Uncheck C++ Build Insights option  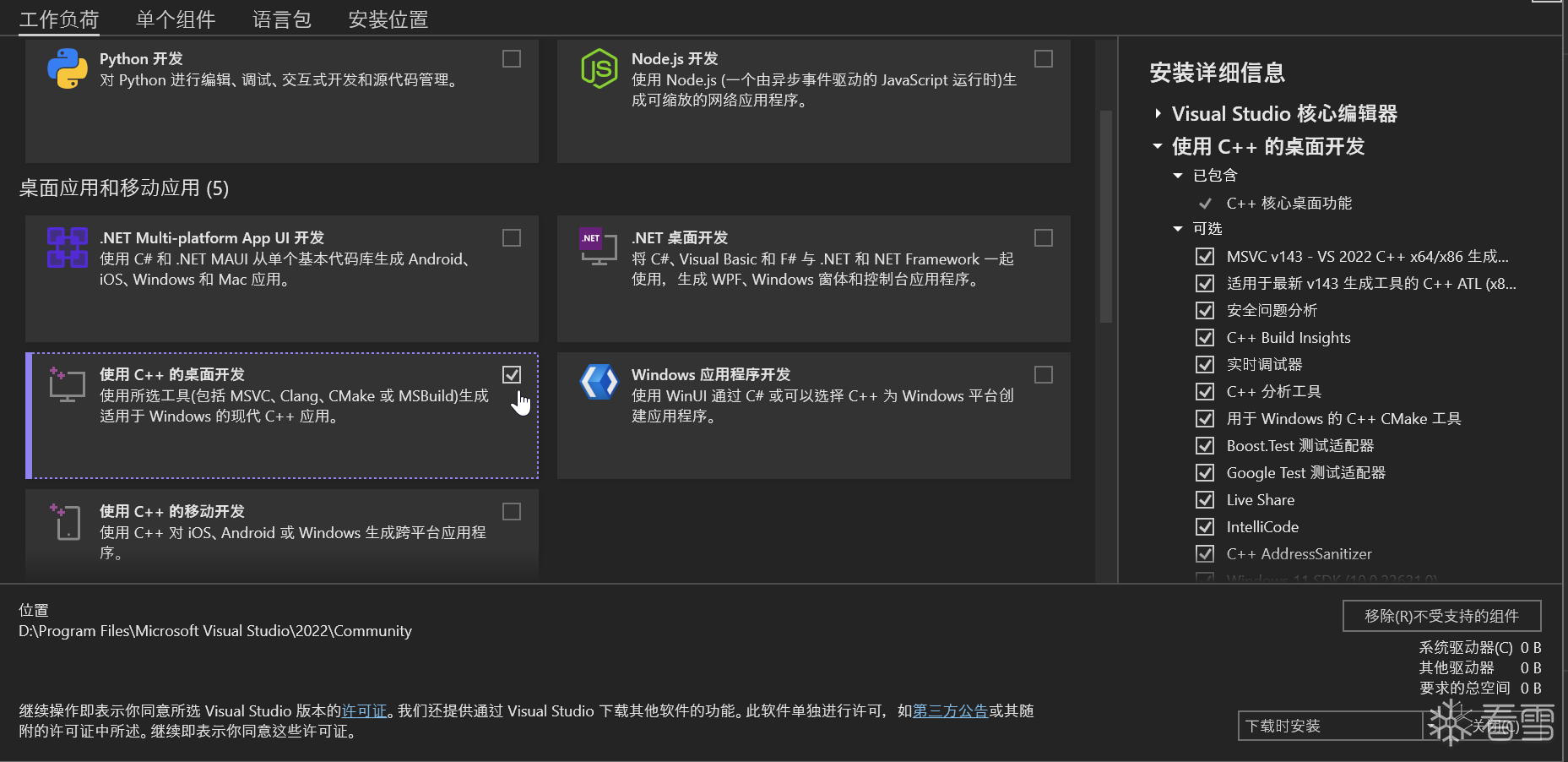tap(1205, 337)
